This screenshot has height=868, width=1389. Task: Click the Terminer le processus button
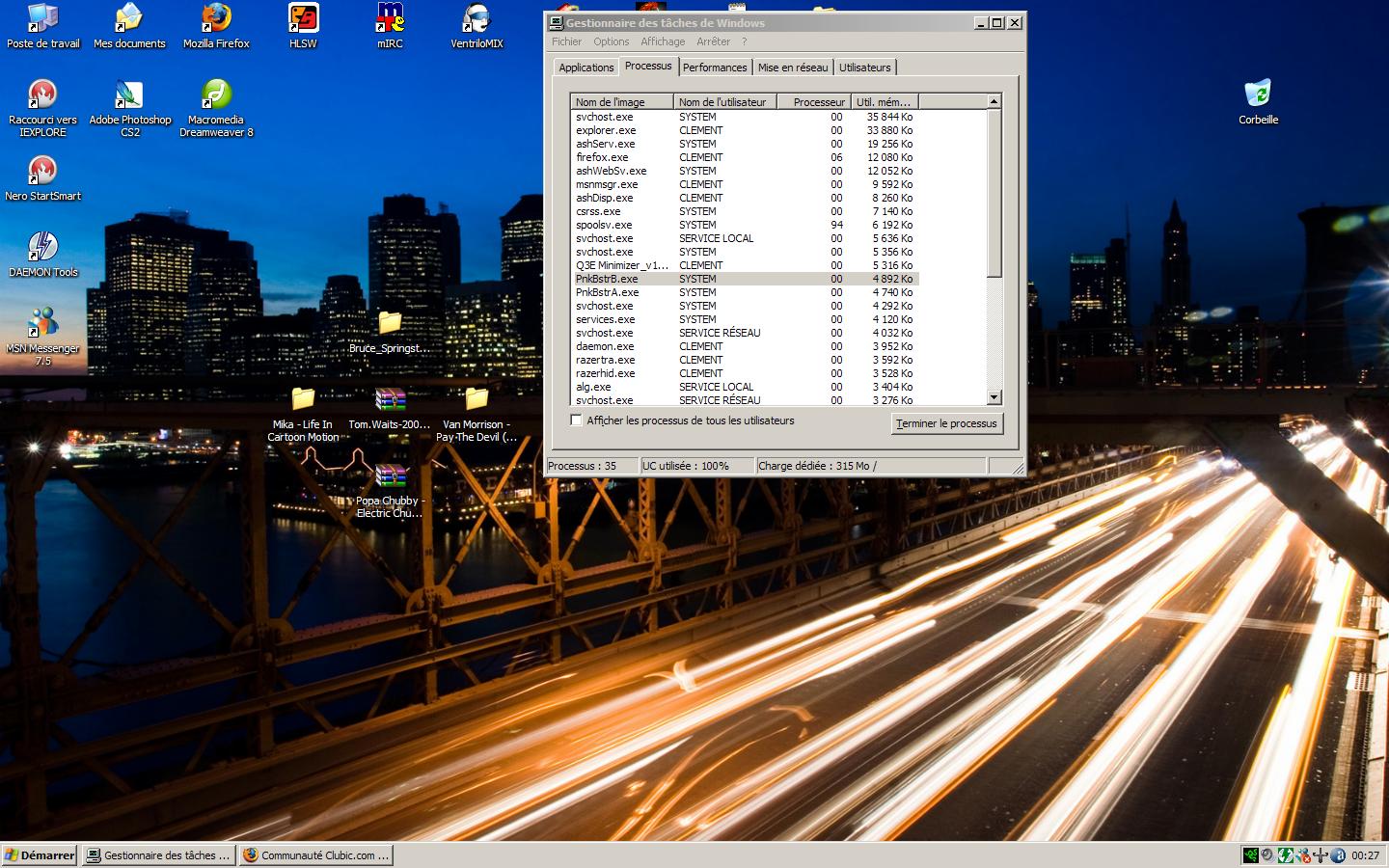946,423
